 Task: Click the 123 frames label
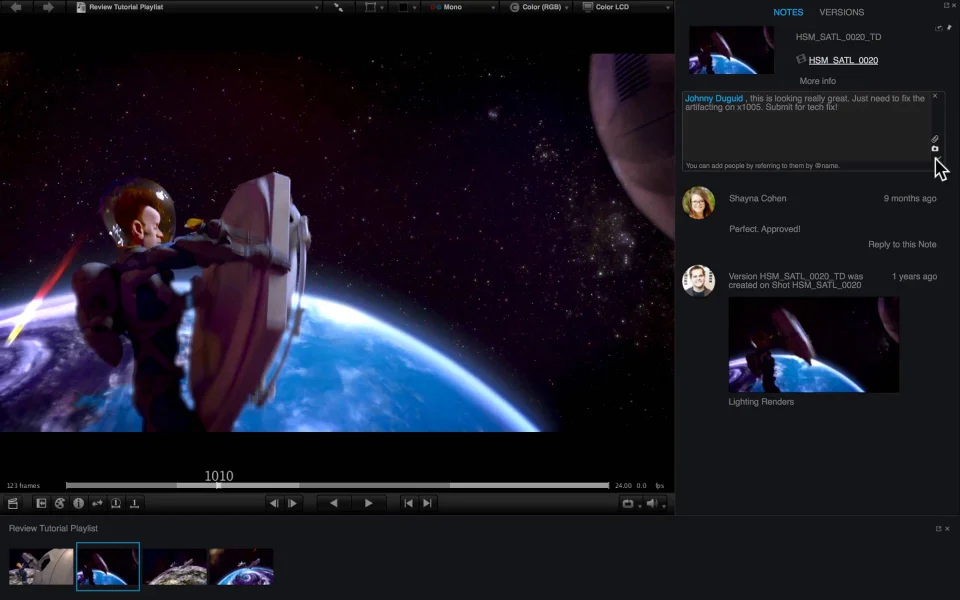pyautogui.click(x=23, y=486)
